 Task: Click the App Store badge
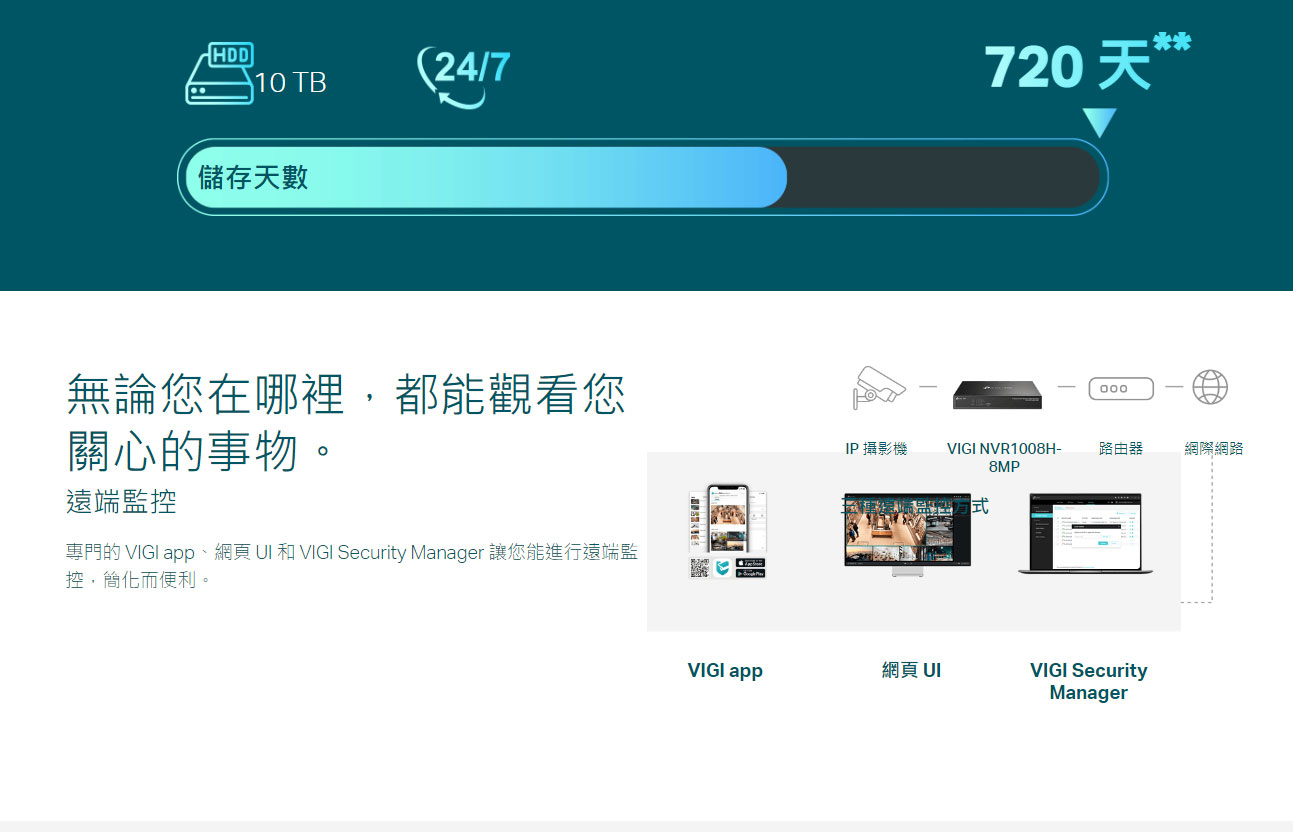click(750, 562)
